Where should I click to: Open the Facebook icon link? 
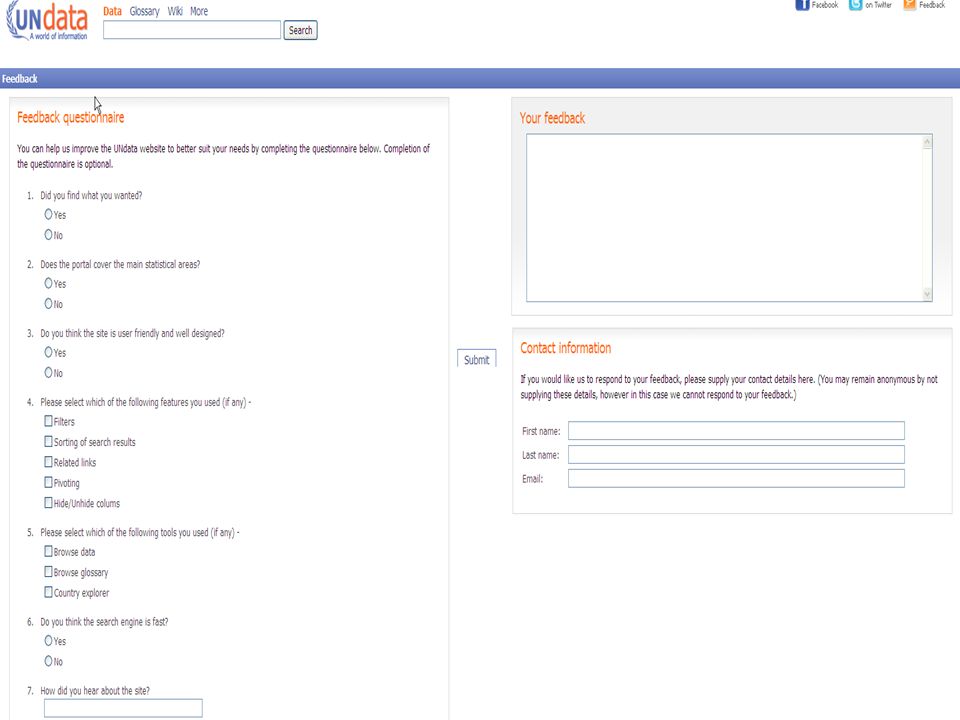[x=802, y=5]
